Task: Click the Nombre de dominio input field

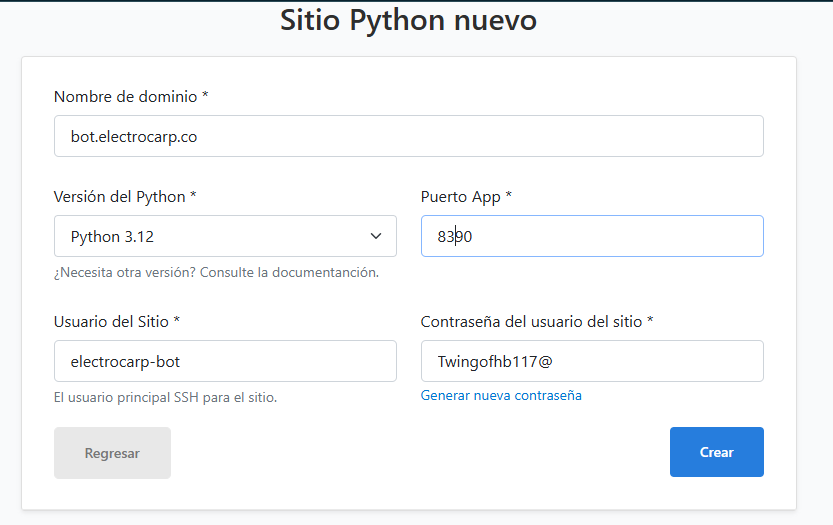Action: tap(409, 136)
